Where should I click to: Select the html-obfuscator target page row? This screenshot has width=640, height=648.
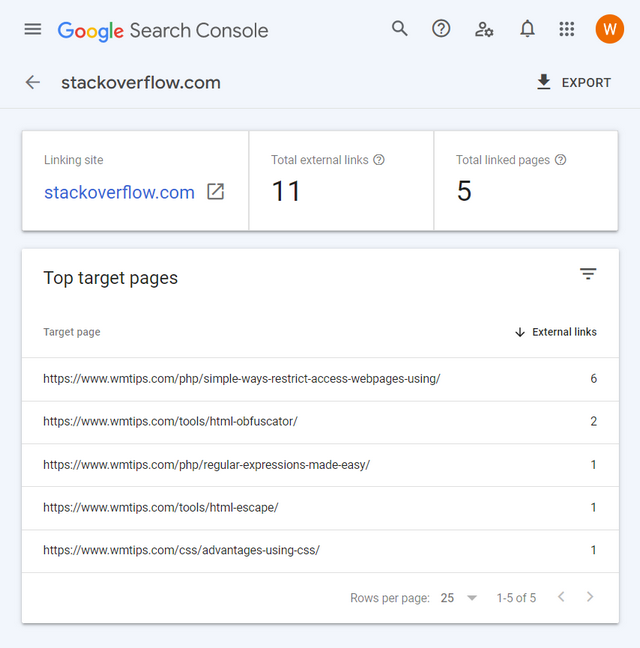[x=320, y=422]
